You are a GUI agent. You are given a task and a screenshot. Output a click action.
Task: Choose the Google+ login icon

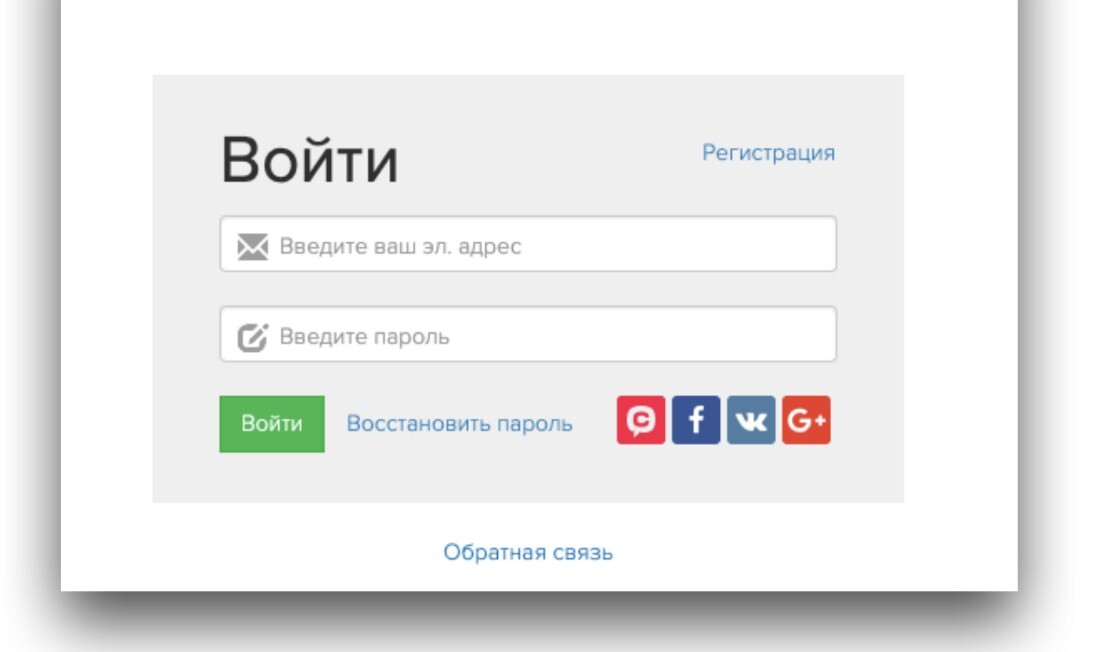click(806, 421)
